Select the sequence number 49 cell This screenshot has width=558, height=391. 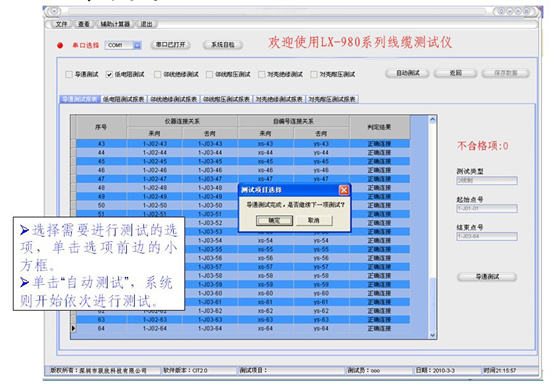pos(101,197)
